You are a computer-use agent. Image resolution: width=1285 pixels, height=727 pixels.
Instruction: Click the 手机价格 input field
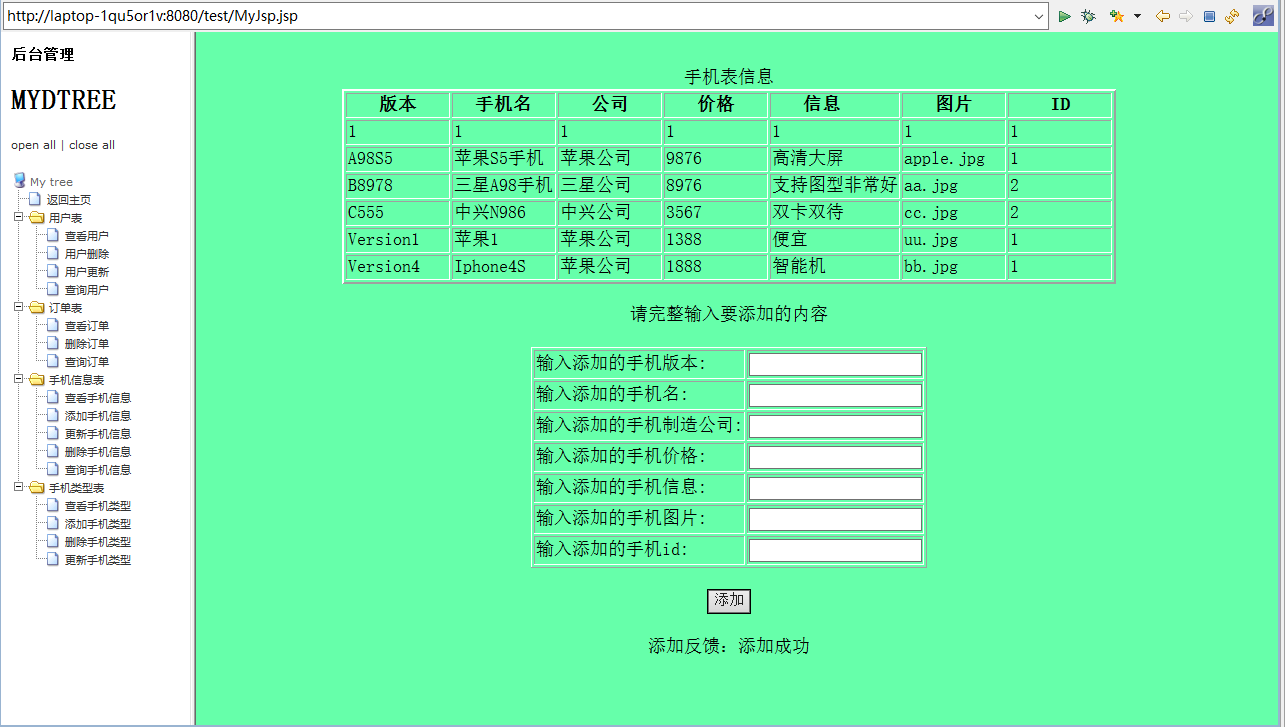pyautogui.click(x=835, y=457)
